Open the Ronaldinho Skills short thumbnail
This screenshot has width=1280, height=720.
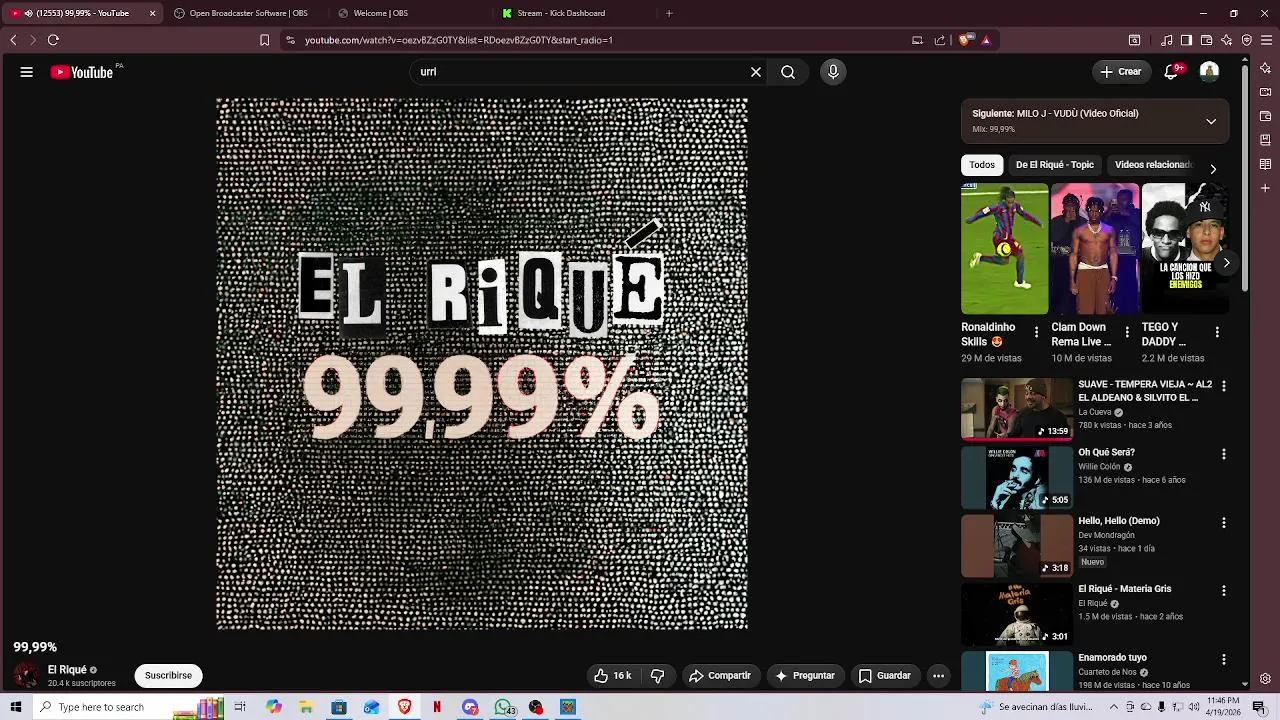coord(1005,249)
